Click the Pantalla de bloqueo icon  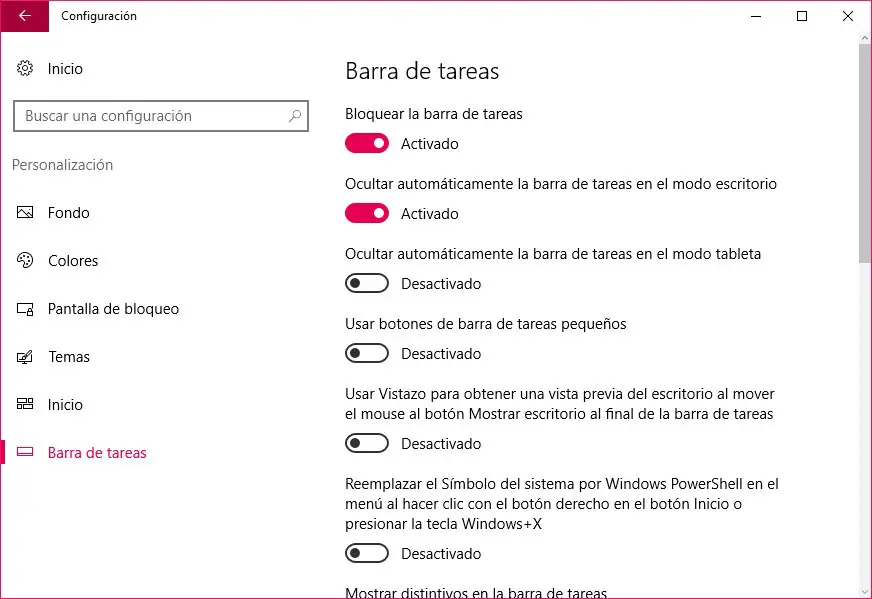click(x=26, y=309)
